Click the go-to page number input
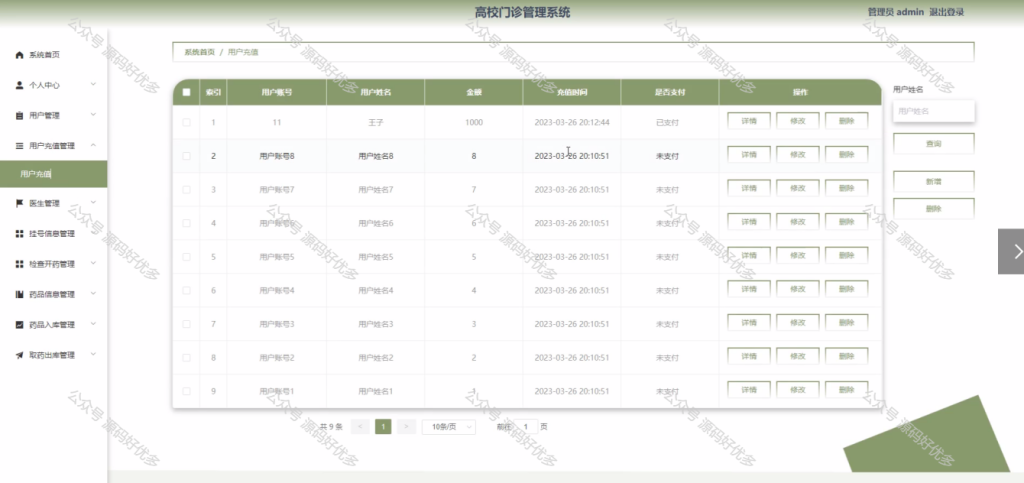The height and width of the screenshot is (483, 1024). click(526, 427)
